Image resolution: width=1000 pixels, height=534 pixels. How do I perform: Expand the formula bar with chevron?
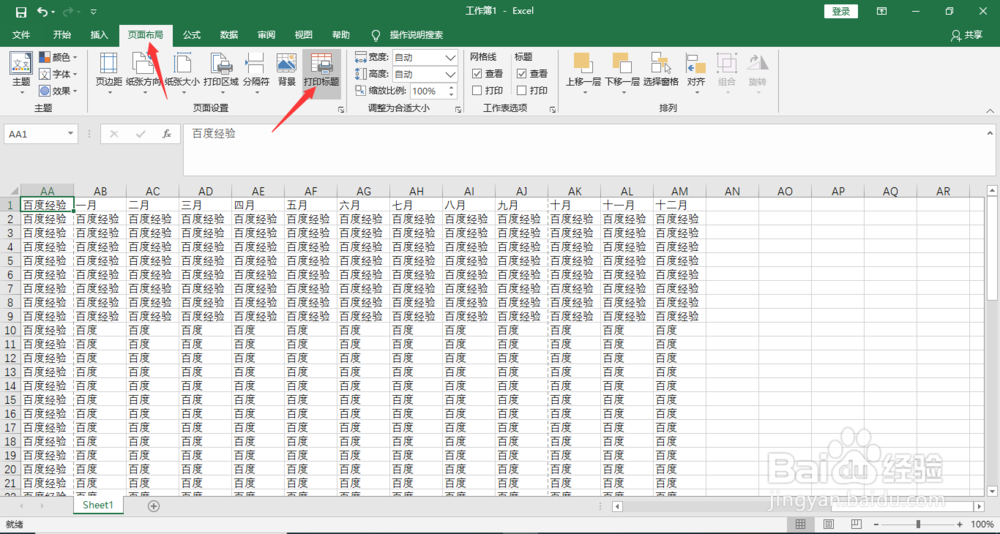[x=990, y=133]
